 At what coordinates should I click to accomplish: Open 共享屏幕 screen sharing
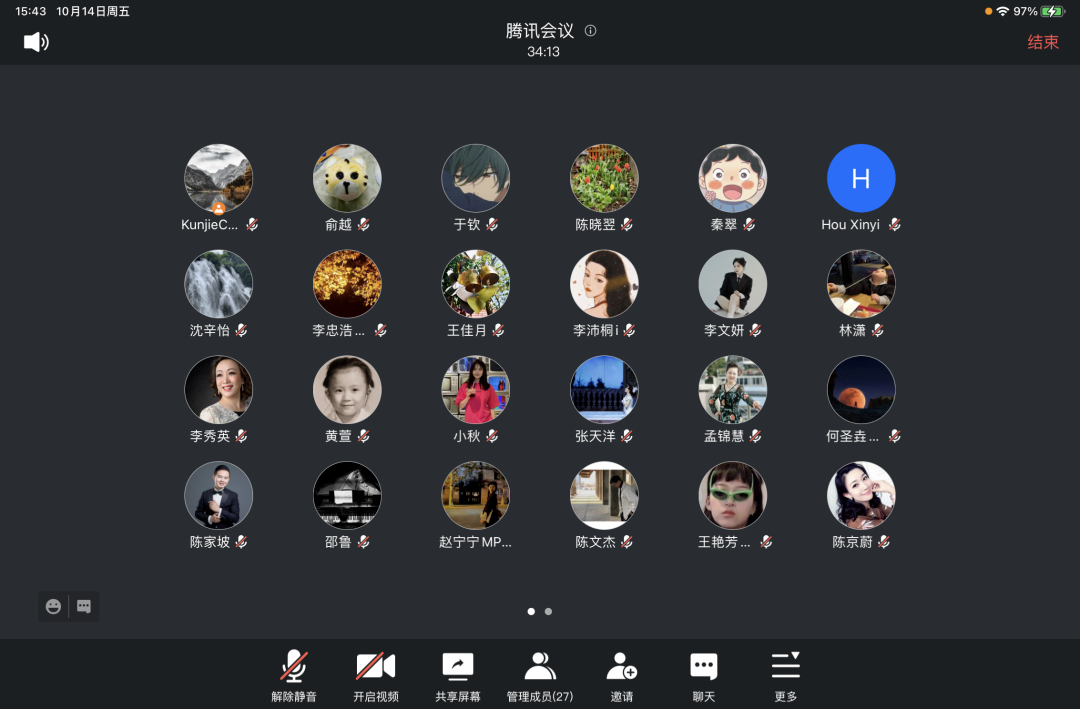[x=457, y=675]
